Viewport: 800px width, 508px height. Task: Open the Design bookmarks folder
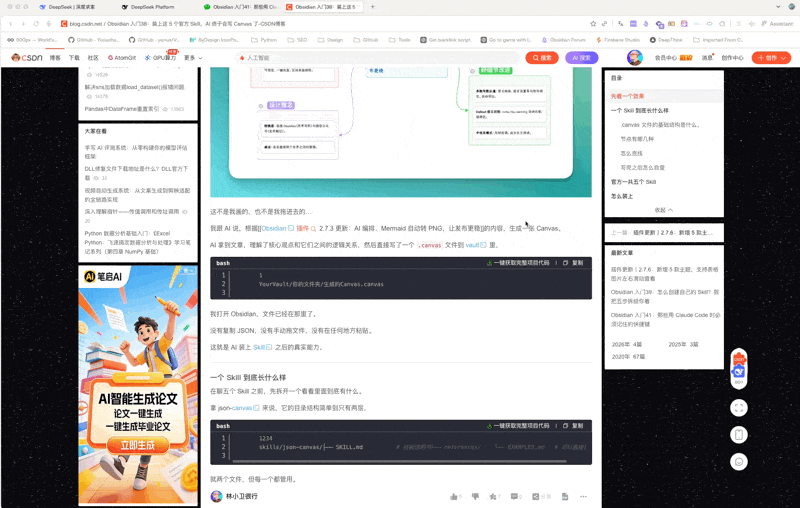click(x=330, y=40)
